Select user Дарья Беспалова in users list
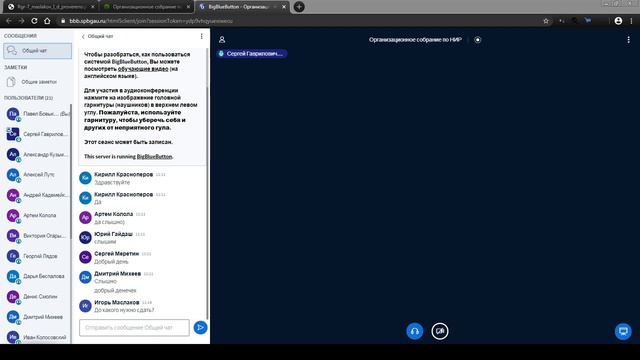Image resolution: width=640 pixels, height=360 pixels. [37, 276]
